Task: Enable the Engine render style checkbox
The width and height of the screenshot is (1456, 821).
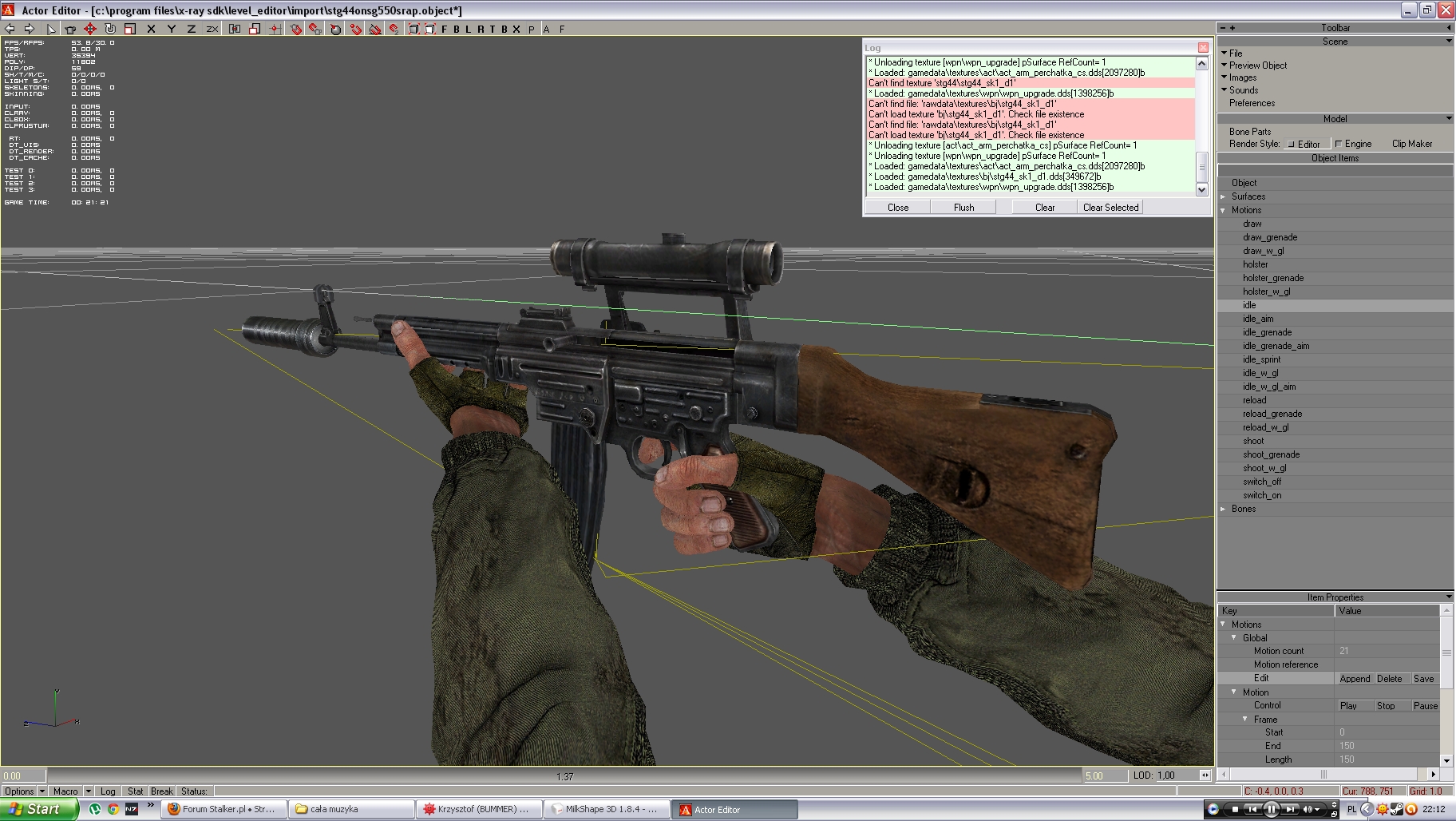Action: (1339, 144)
